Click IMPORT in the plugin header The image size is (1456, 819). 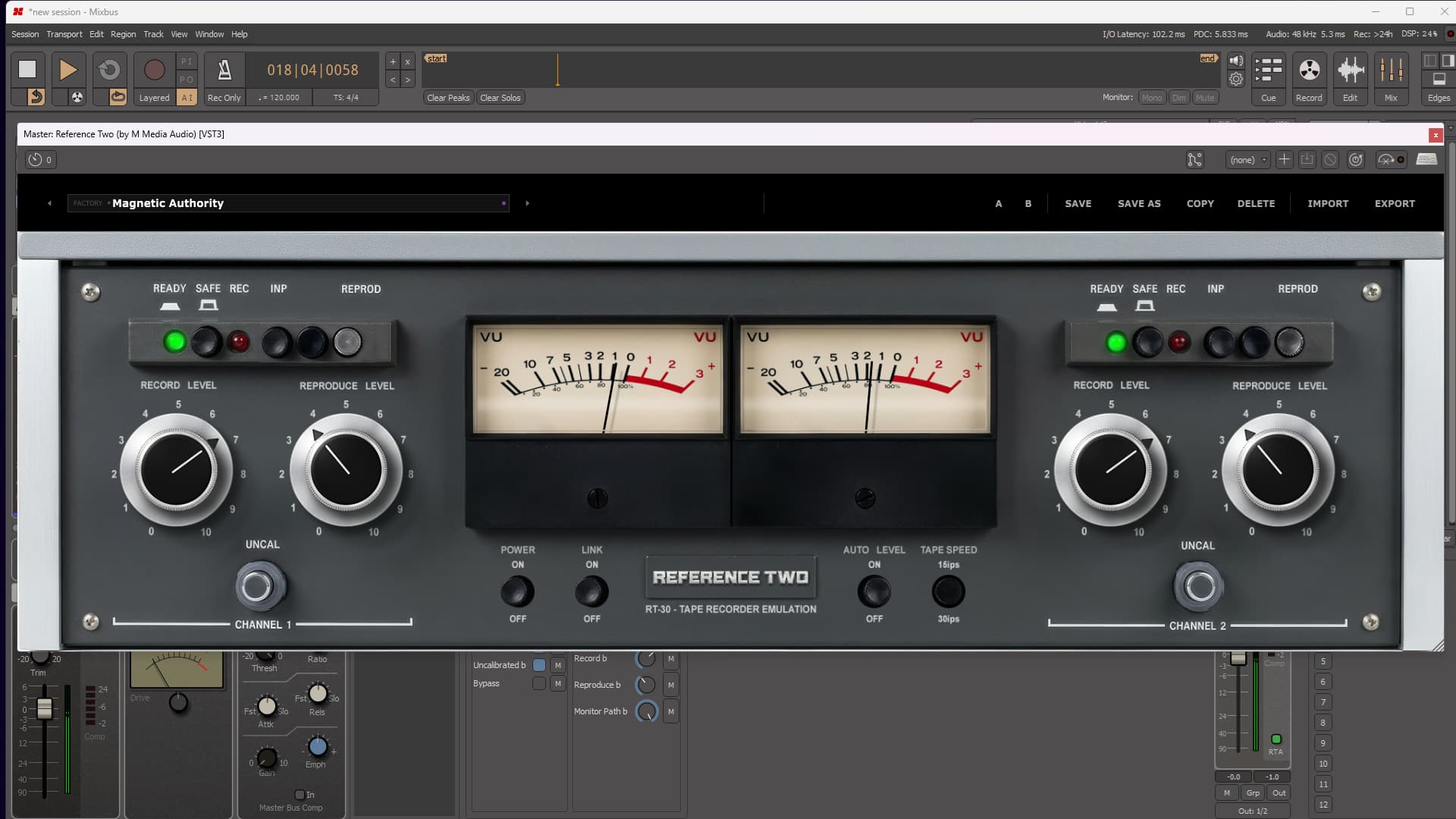(1328, 203)
